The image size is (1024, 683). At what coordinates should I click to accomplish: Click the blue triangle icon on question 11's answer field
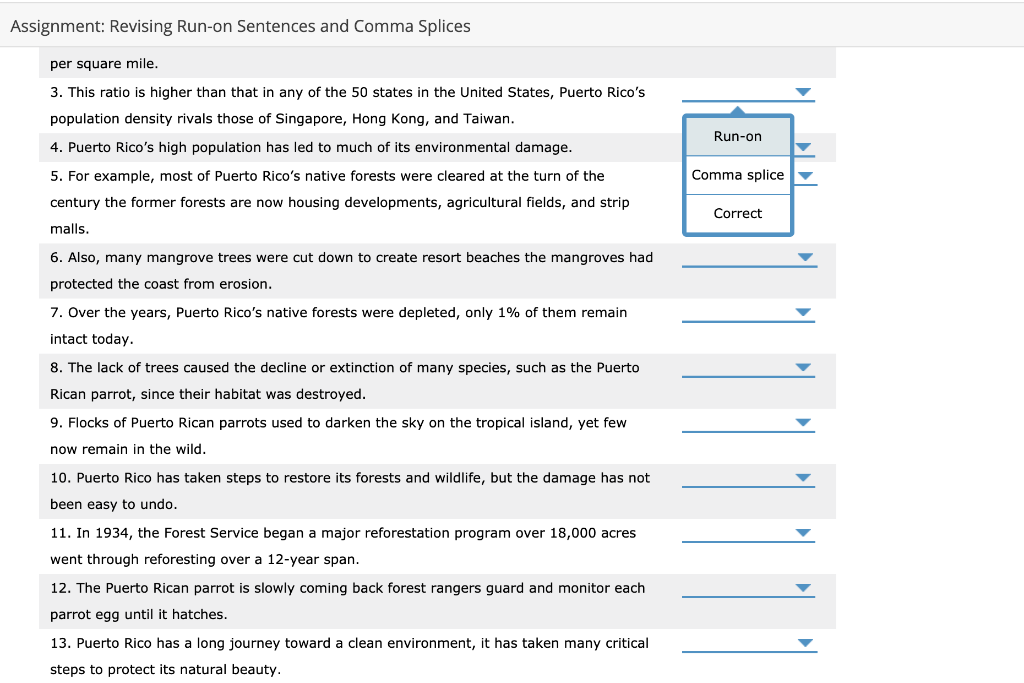pyautogui.click(x=805, y=532)
